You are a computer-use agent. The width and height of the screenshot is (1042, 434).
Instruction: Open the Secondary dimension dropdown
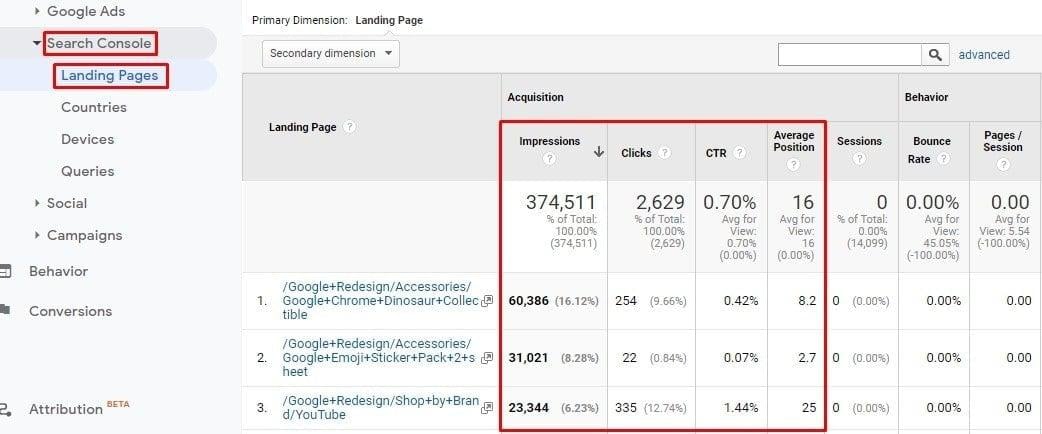(331, 53)
